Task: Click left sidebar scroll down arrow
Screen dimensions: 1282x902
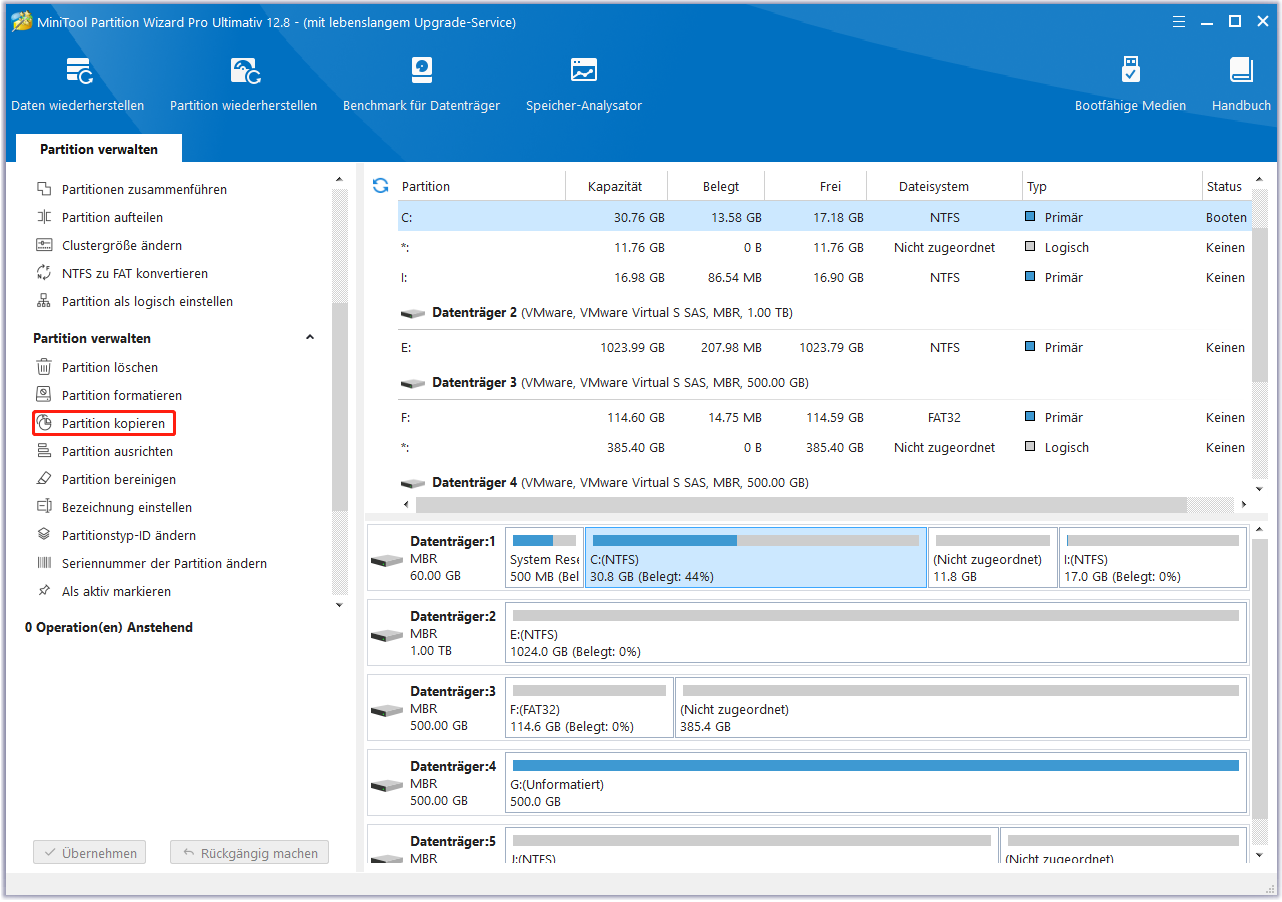Action: tap(339, 605)
